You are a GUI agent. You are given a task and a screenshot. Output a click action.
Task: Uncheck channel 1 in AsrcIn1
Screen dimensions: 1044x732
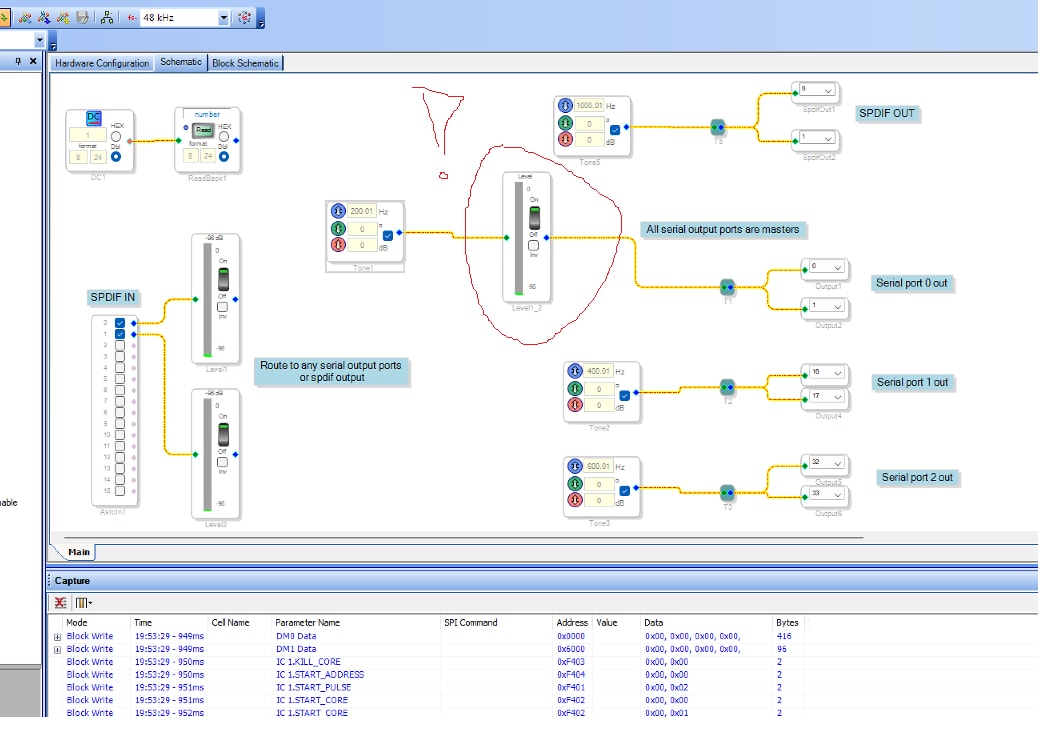(x=120, y=334)
